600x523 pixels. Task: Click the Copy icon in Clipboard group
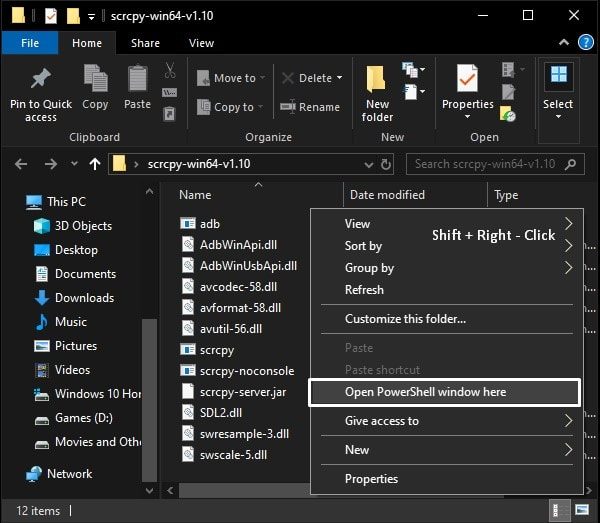(95, 78)
